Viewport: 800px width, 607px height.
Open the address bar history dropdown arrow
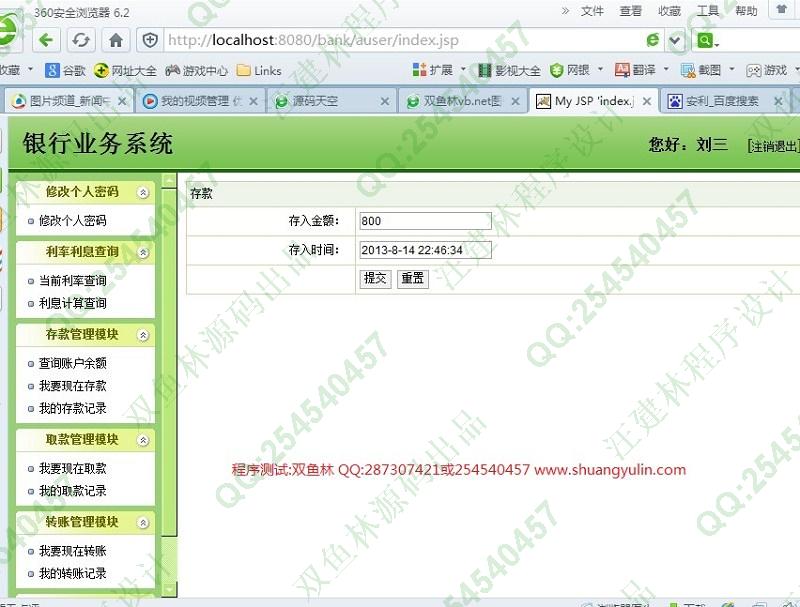click(x=675, y=40)
